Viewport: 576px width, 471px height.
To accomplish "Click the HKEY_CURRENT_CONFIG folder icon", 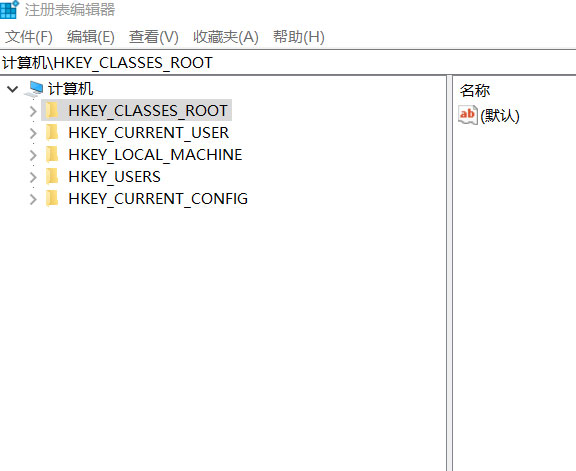I will (x=52, y=198).
